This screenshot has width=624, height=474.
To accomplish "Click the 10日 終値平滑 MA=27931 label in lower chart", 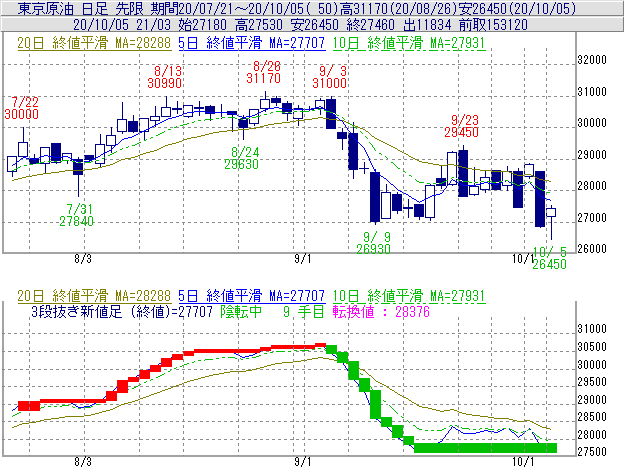I will point(409,296).
